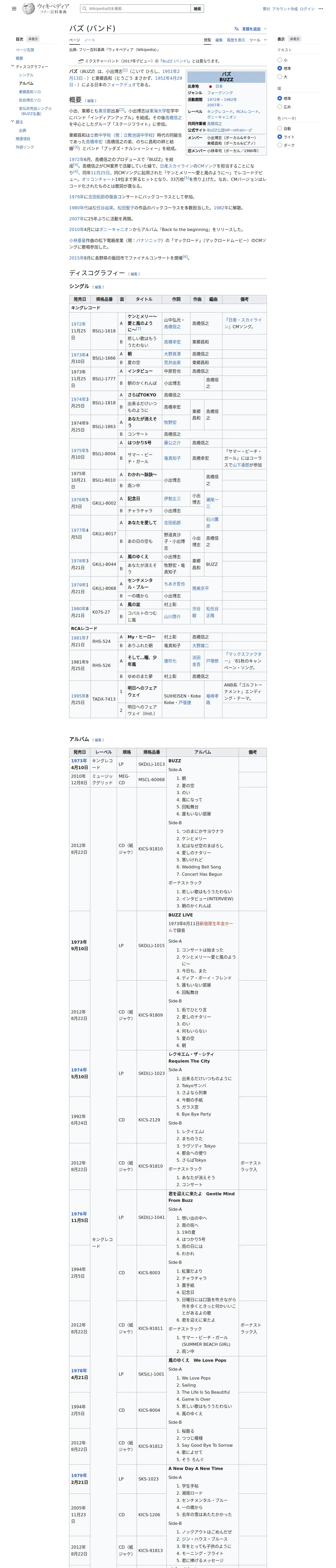Edit the ディスコグラフィー section
Viewport: 336px width, 1568px height.
[x=134, y=274]
